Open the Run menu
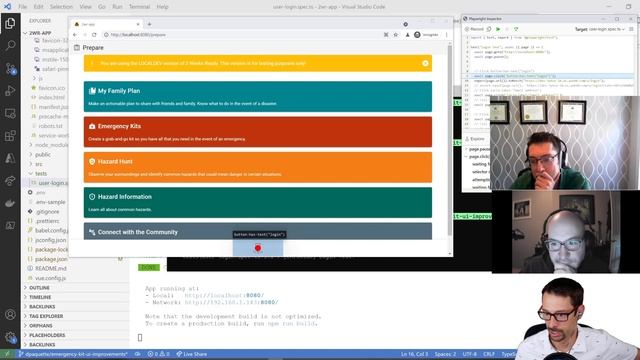The height and width of the screenshot is (360, 640). coord(117,7)
